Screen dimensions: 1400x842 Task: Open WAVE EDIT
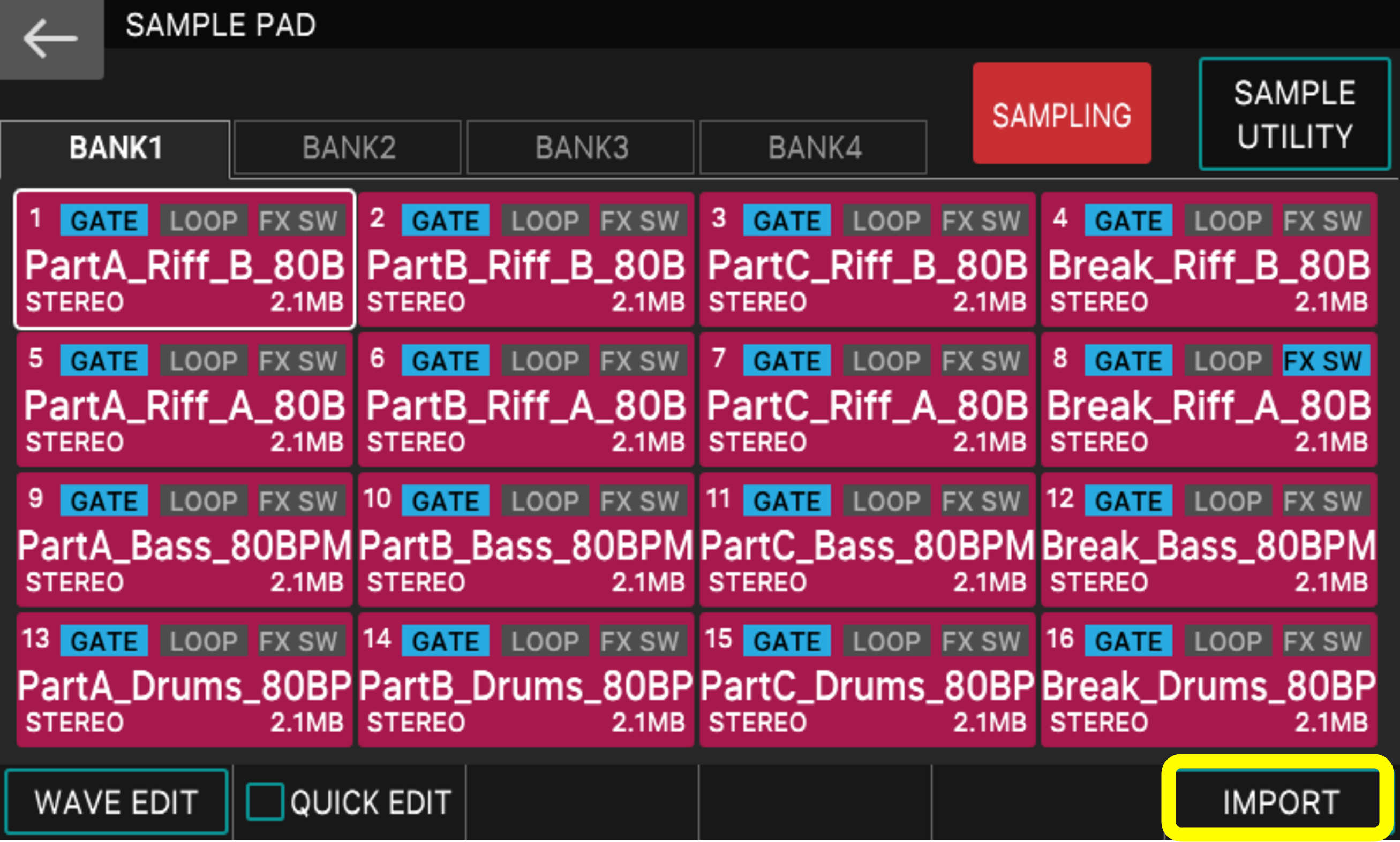coord(116,801)
